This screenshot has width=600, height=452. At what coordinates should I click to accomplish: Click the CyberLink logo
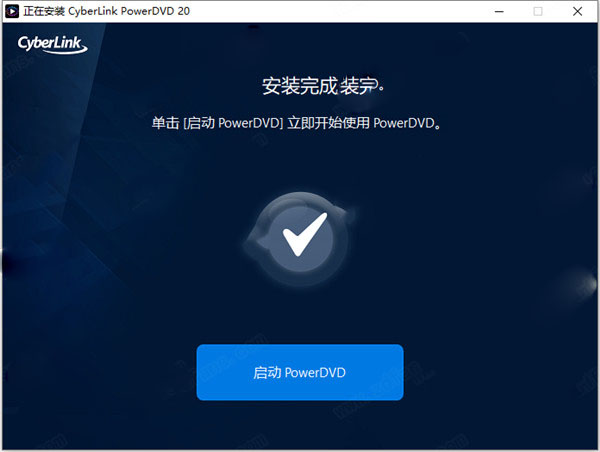coord(52,44)
